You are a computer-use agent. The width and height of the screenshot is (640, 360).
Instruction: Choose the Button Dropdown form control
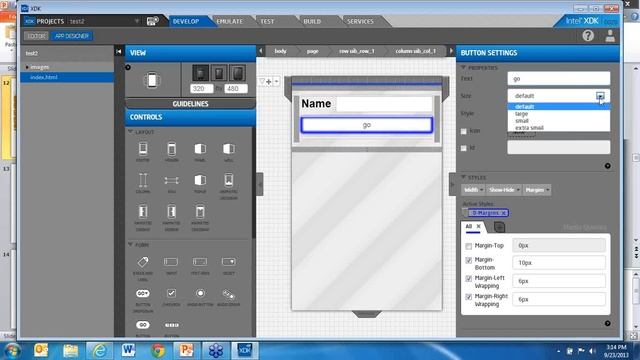pos(143,300)
